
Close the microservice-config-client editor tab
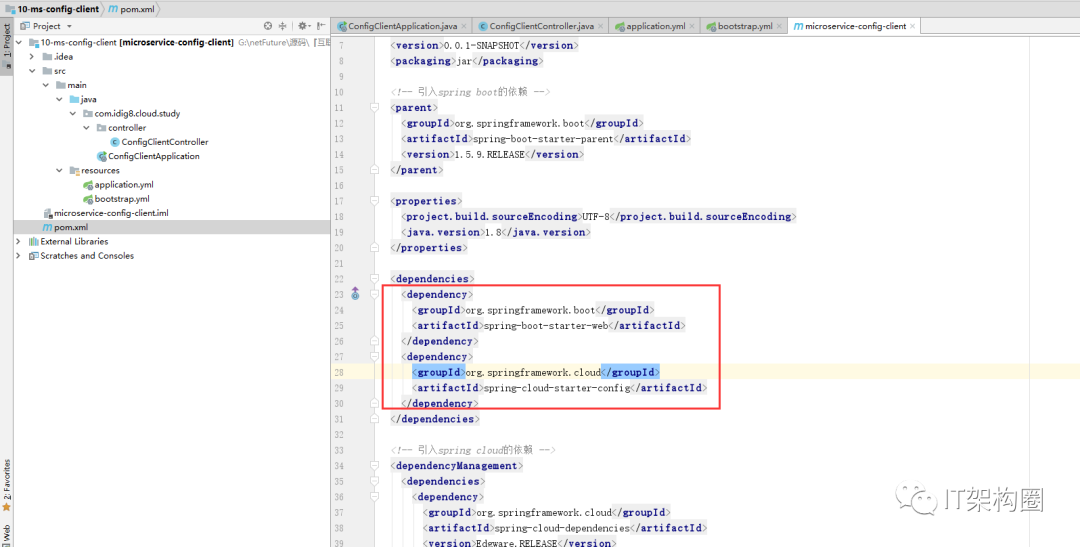pos(913,26)
